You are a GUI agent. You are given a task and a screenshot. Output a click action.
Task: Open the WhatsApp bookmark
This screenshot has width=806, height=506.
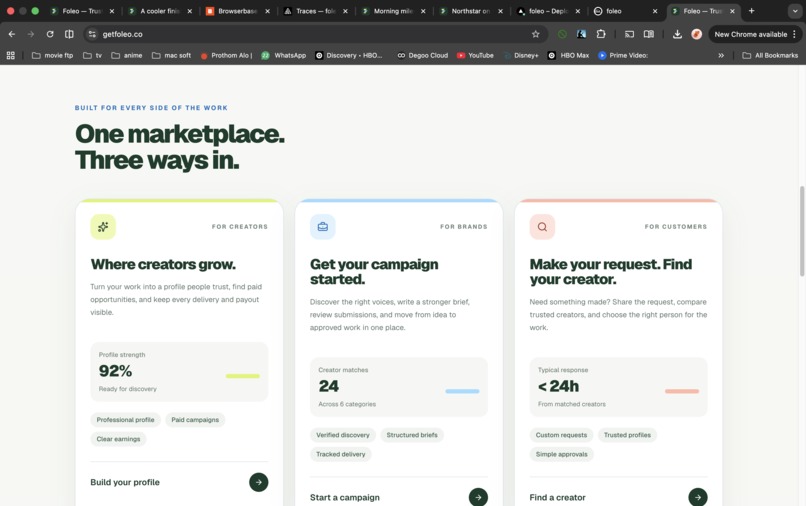pyautogui.click(x=284, y=56)
